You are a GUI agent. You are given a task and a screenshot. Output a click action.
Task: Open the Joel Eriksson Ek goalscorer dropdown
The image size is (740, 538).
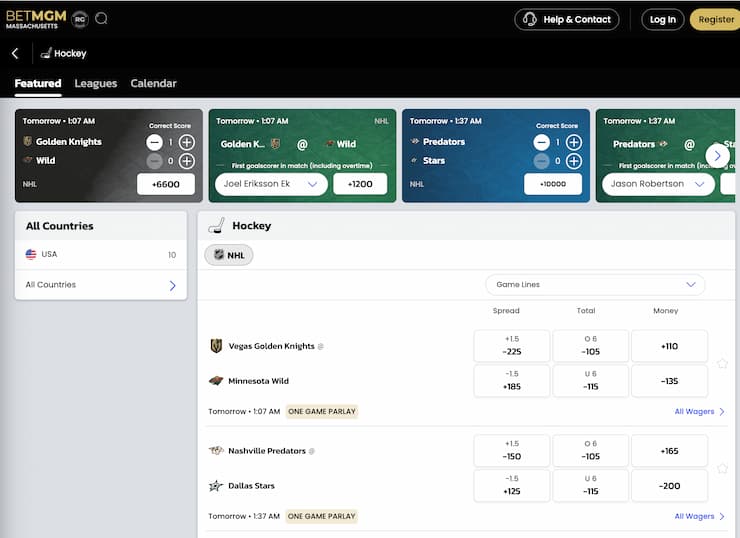pos(271,184)
